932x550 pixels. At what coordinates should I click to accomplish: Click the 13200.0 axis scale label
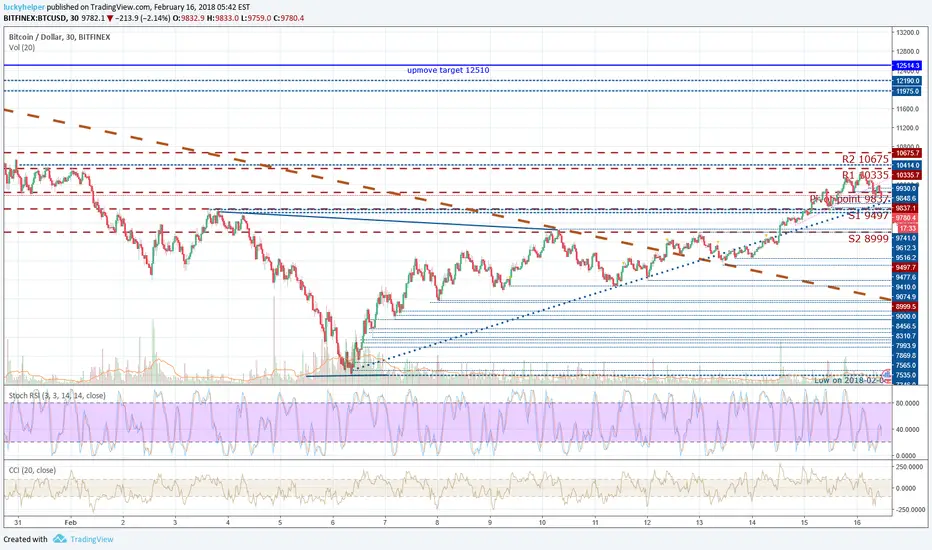909,32
